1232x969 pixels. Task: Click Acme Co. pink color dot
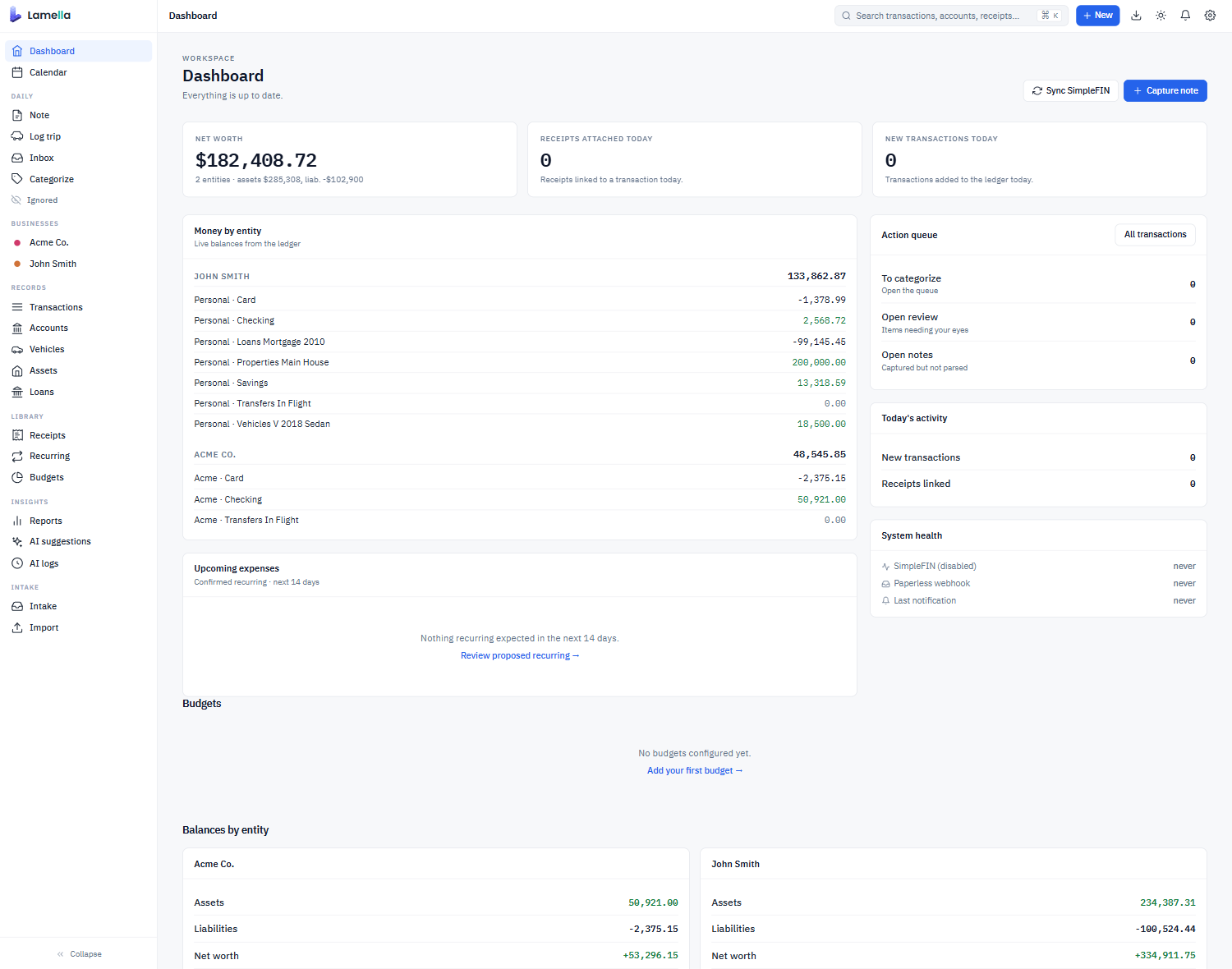(17, 243)
